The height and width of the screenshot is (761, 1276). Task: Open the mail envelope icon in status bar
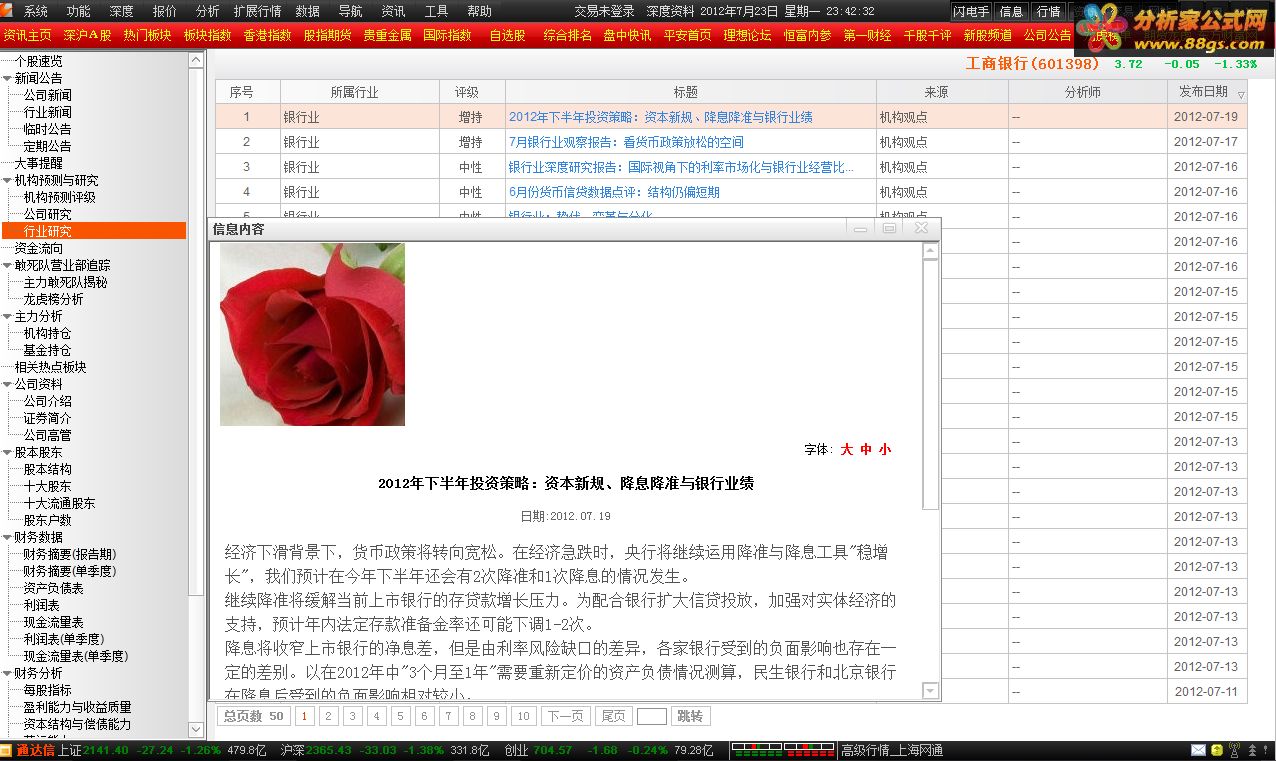1198,750
